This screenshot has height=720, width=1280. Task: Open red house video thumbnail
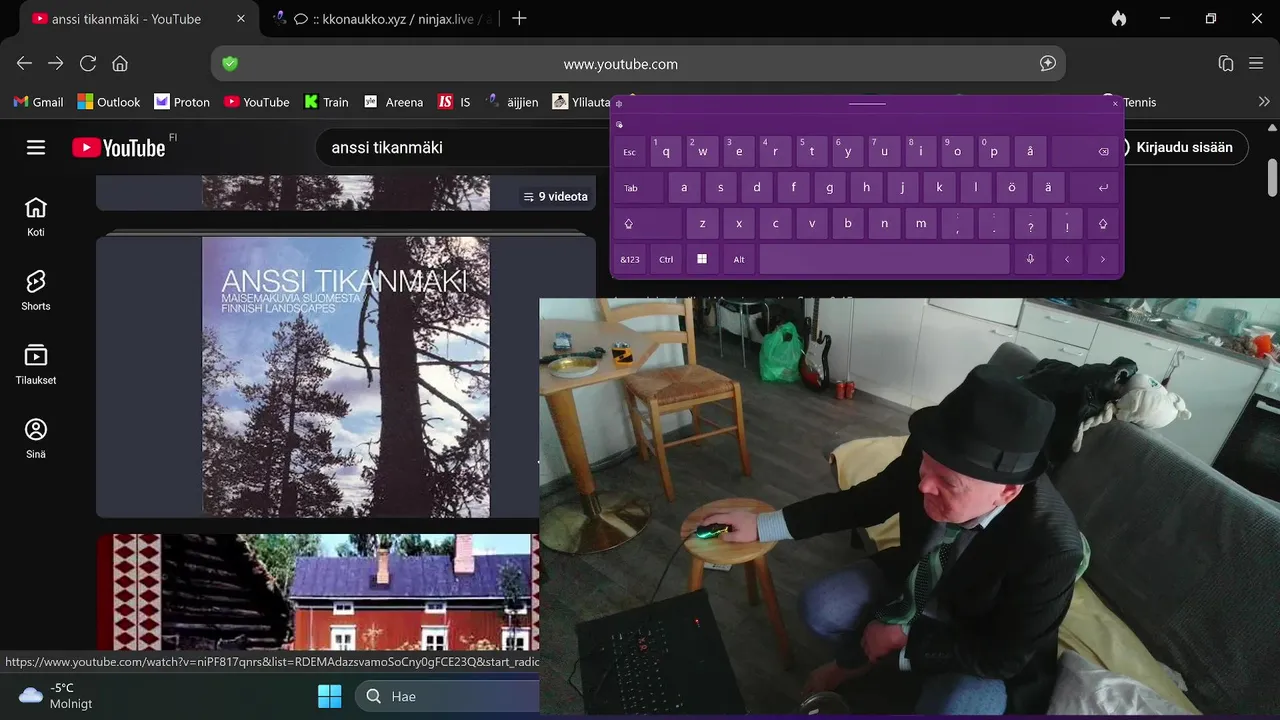(318, 592)
